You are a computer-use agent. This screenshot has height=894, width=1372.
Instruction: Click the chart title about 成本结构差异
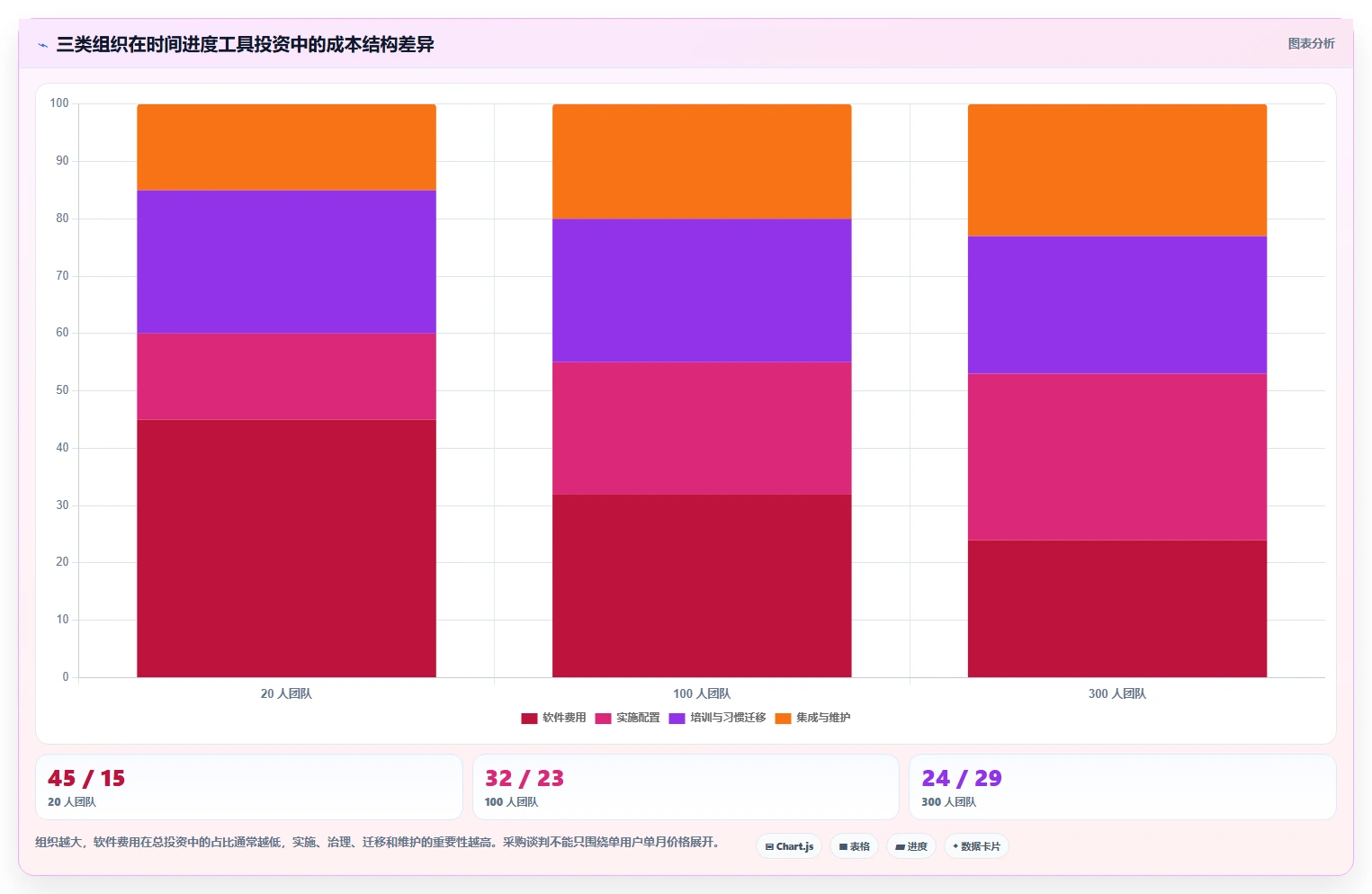pyautogui.click(x=245, y=44)
